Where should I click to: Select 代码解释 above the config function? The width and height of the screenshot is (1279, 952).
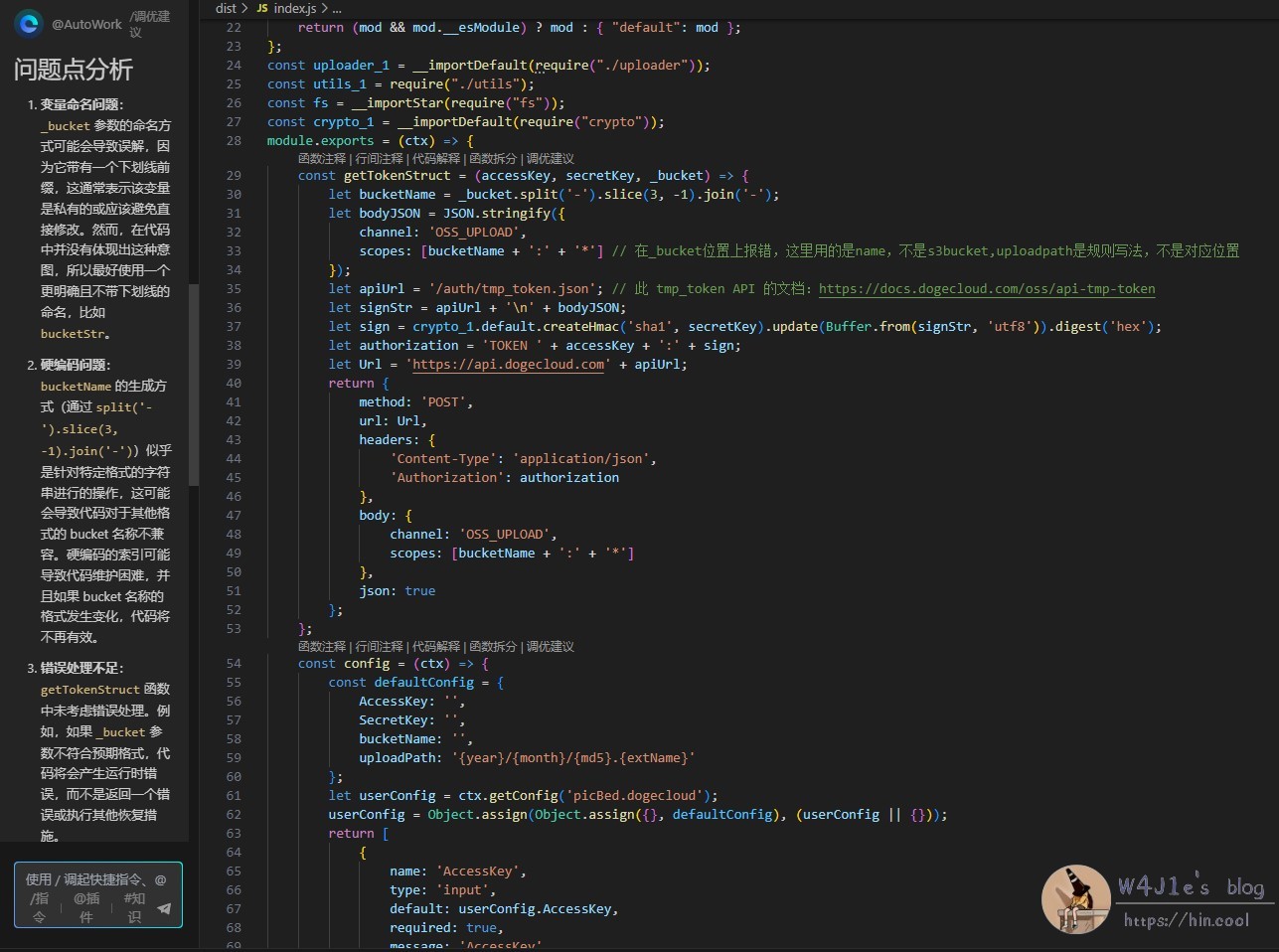pyautogui.click(x=436, y=647)
